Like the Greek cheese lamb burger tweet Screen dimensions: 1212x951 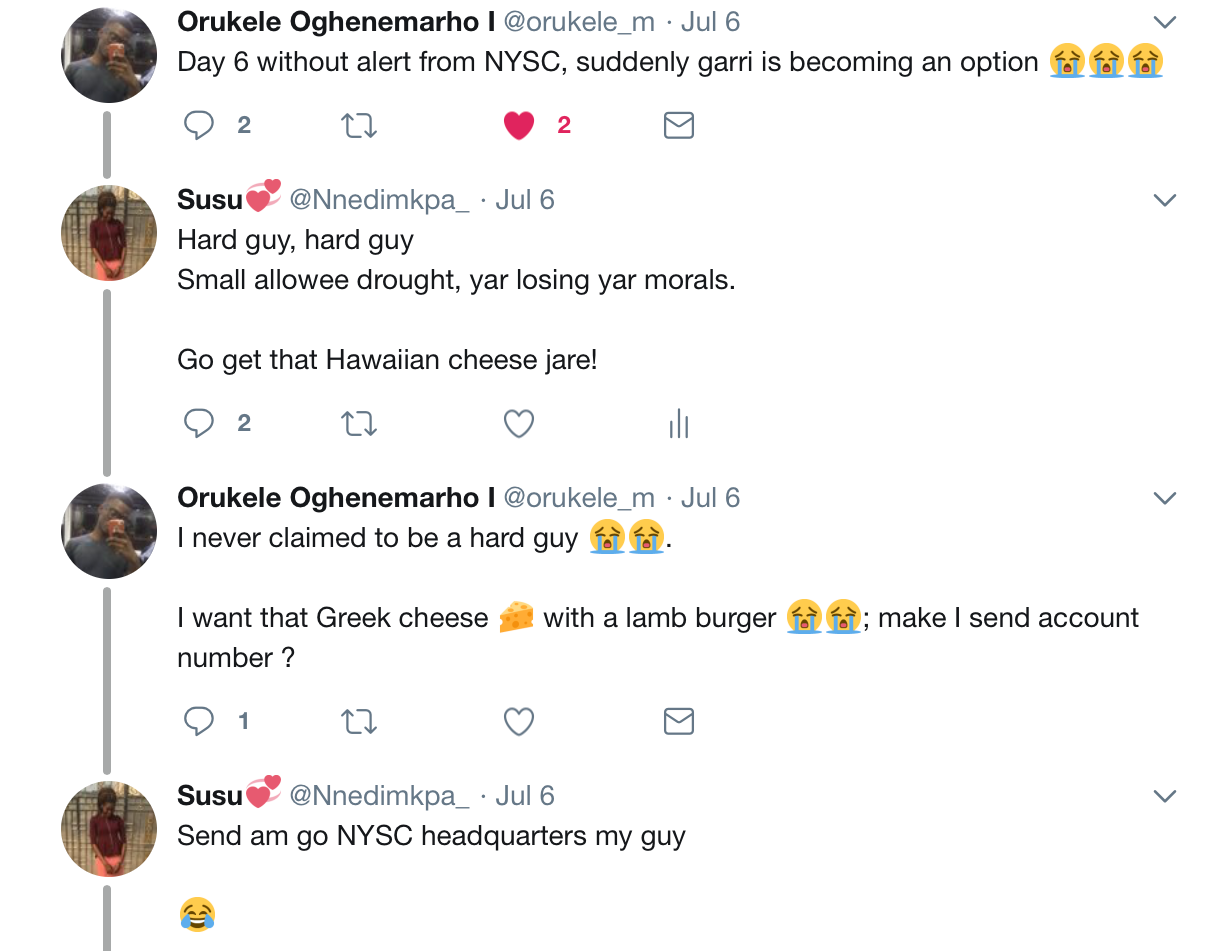click(x=518, y=721)
